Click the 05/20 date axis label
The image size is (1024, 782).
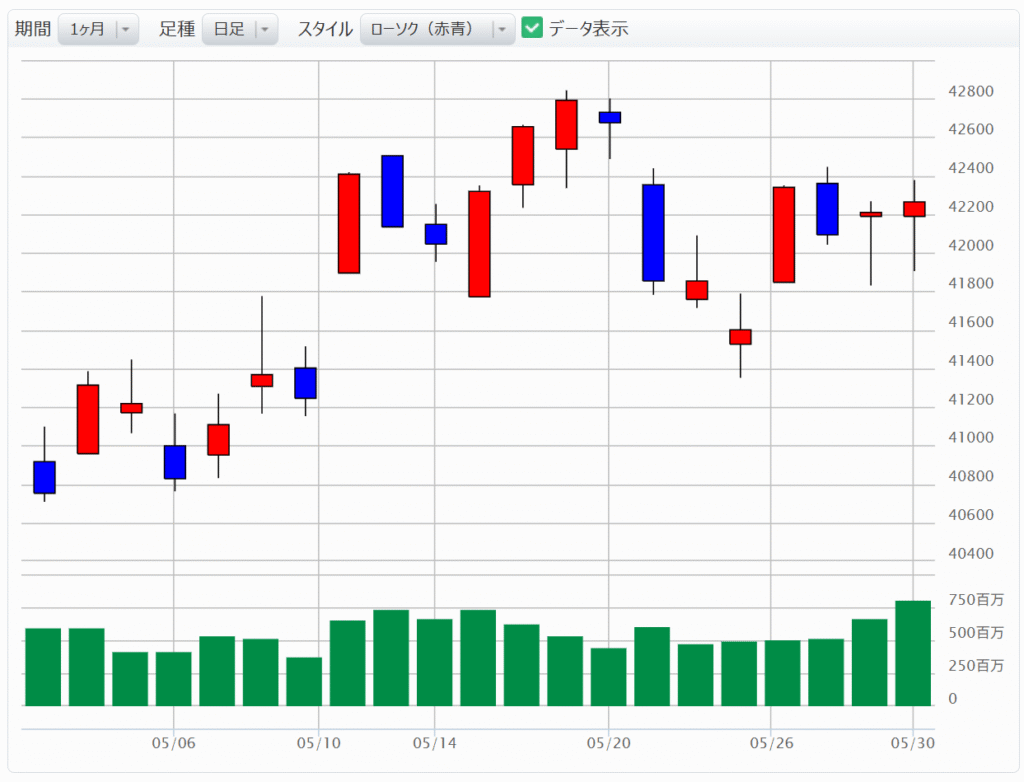point(609,743)
